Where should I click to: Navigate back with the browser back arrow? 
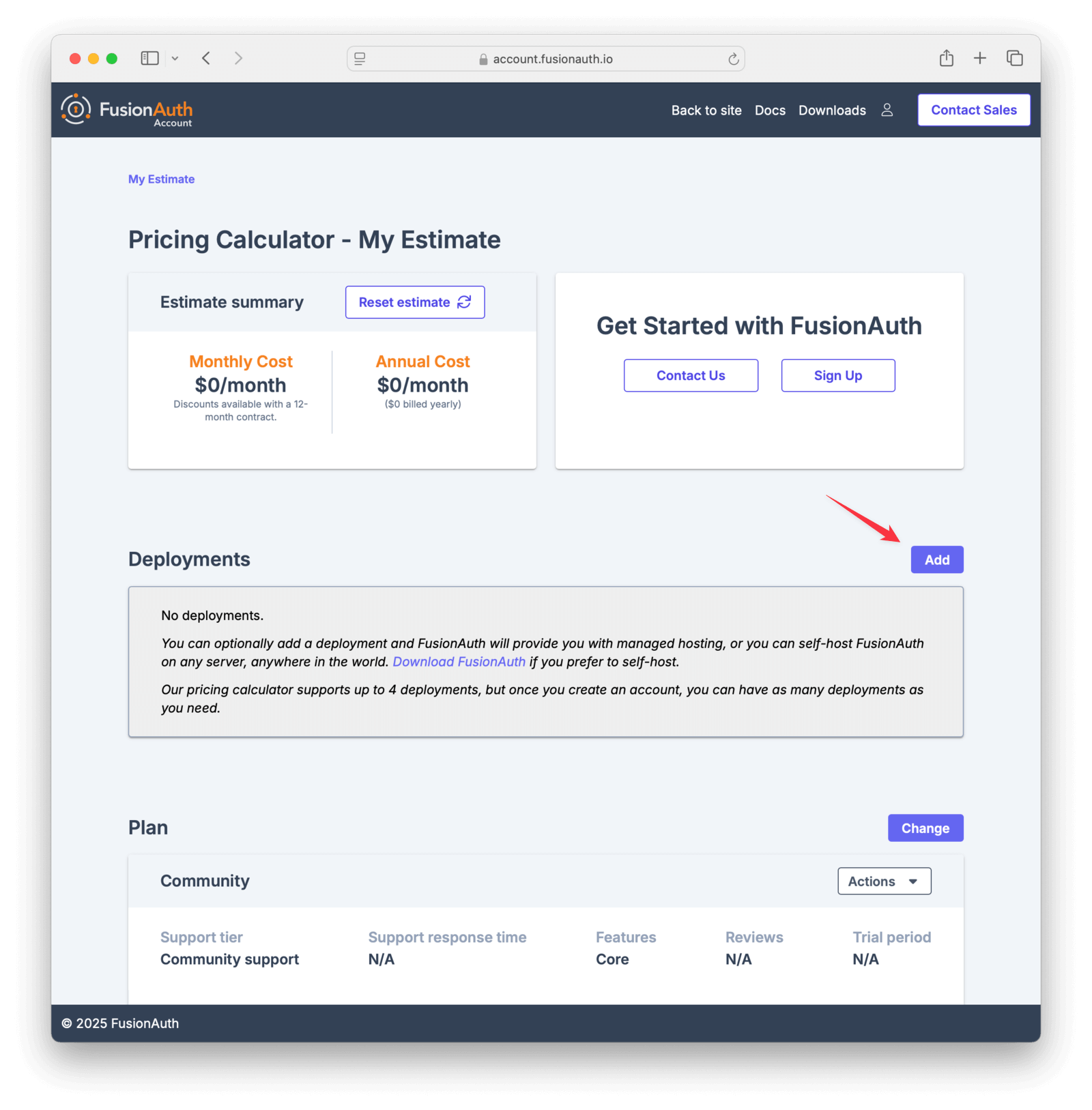click(205, 58)
